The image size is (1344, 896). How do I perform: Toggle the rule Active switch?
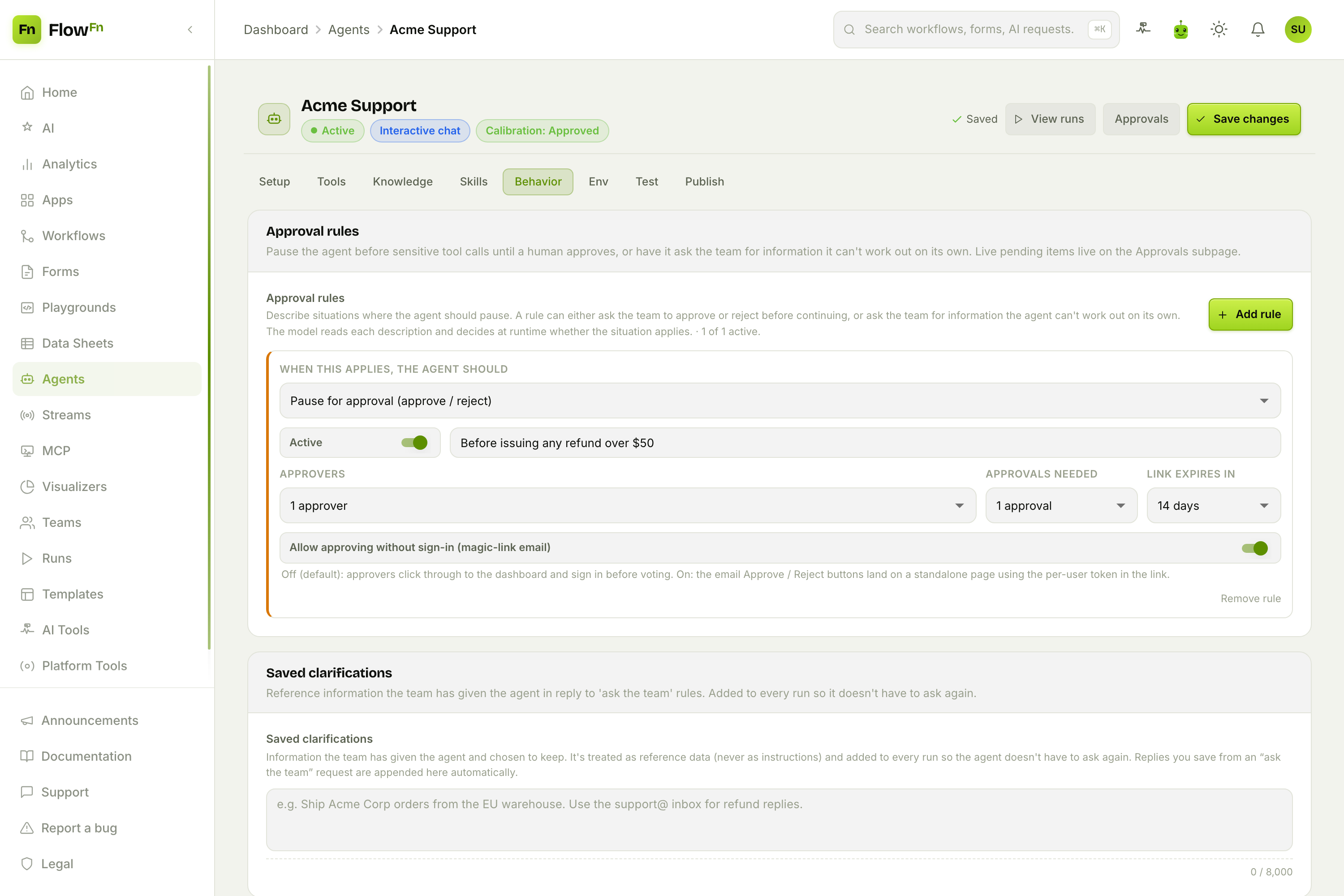(x=414, y=443)
